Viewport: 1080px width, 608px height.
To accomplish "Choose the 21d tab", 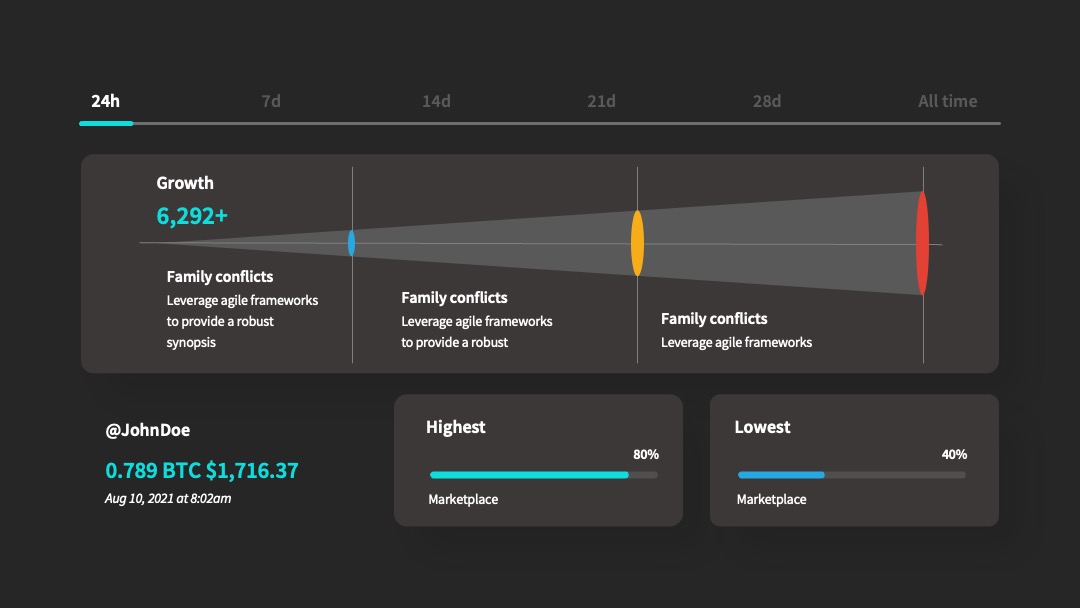I will tap(601, 101).
